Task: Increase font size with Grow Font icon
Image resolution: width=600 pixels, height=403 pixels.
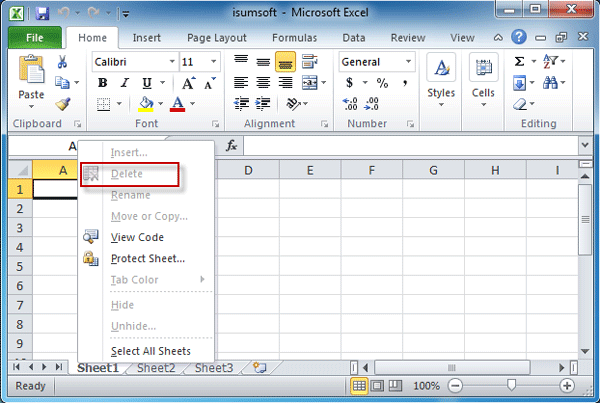Action: (x=188, y=83)
